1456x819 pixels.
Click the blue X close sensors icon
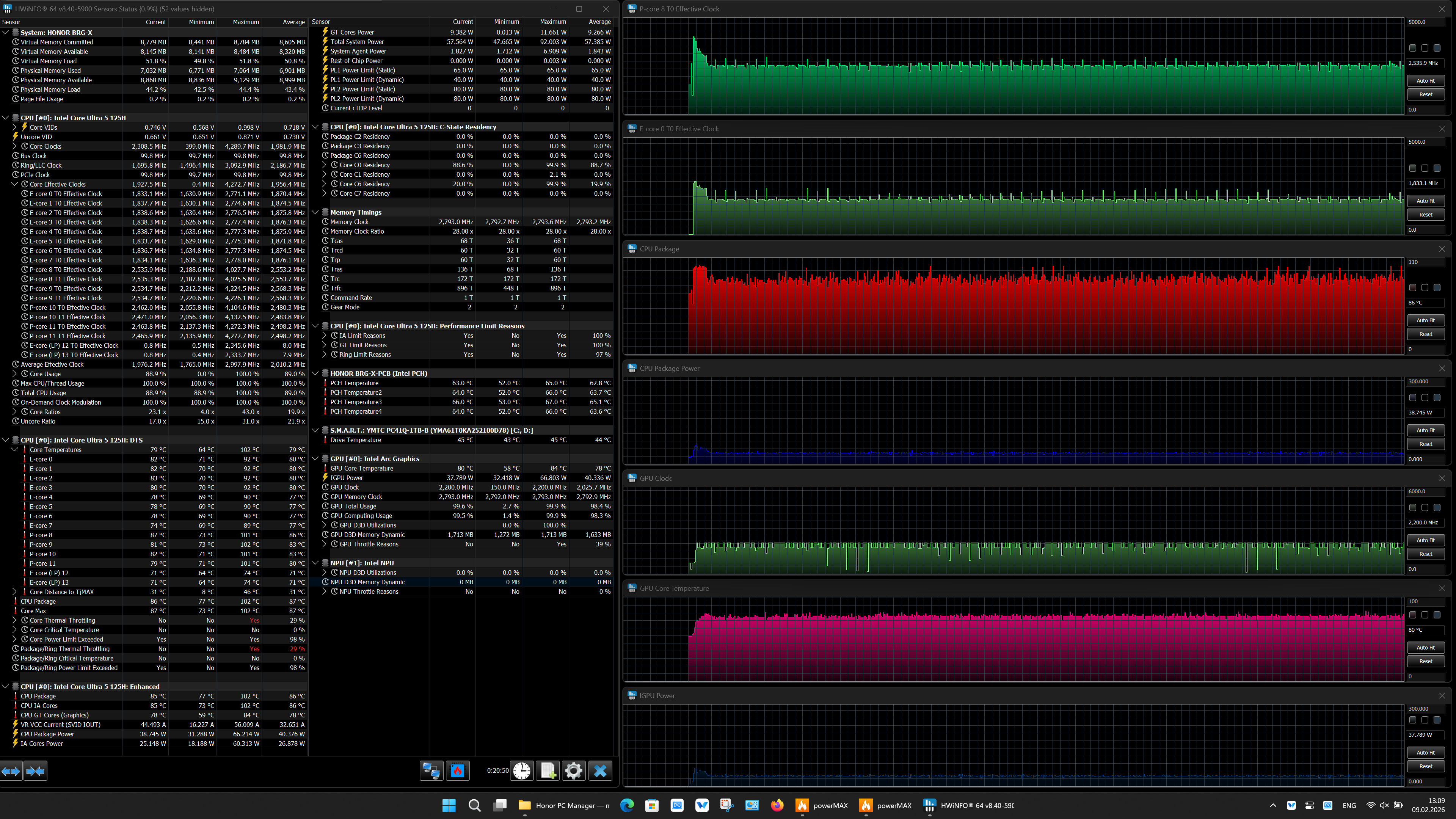click(x=600, y=770)
